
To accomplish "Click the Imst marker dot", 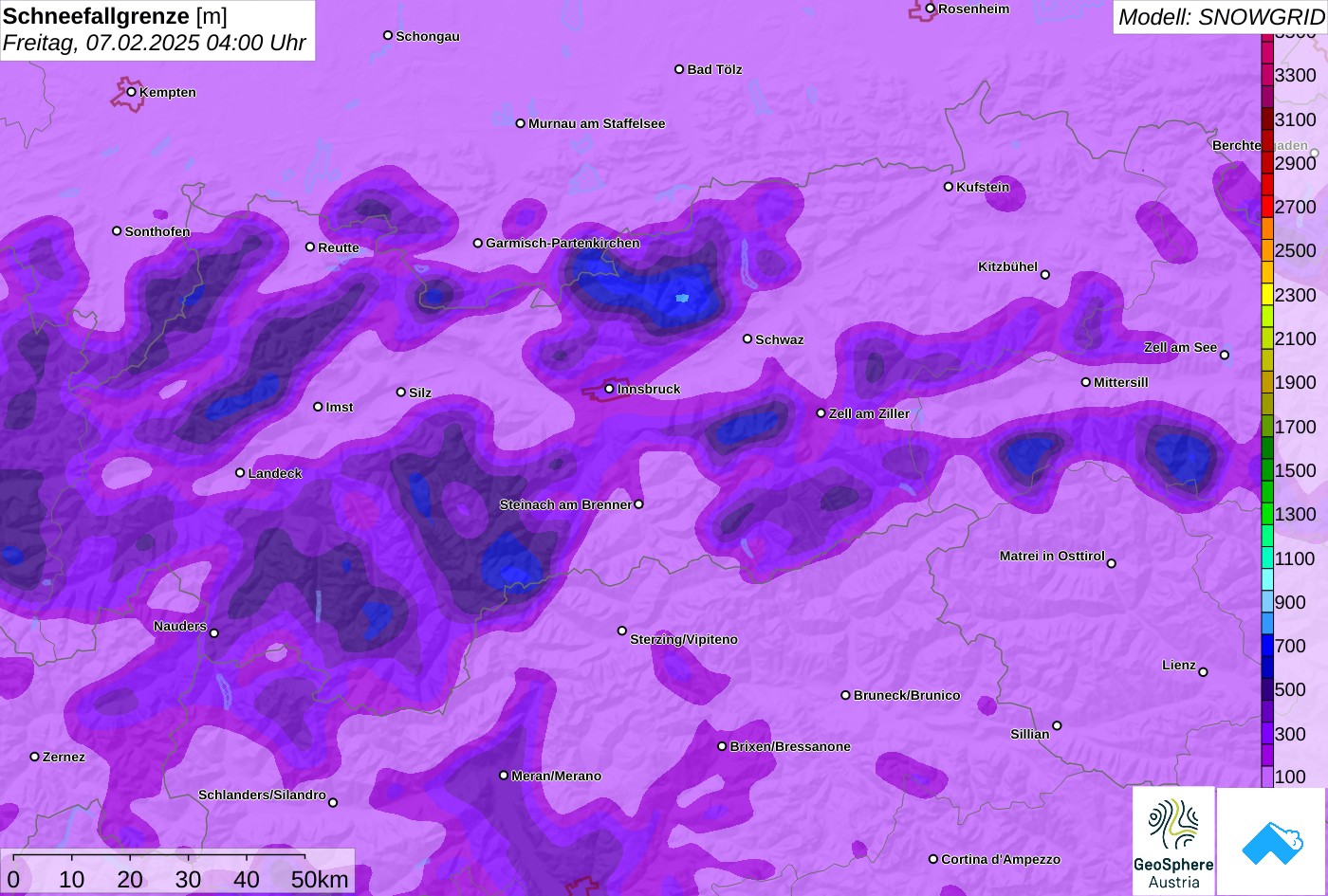I will click(318, 407).
